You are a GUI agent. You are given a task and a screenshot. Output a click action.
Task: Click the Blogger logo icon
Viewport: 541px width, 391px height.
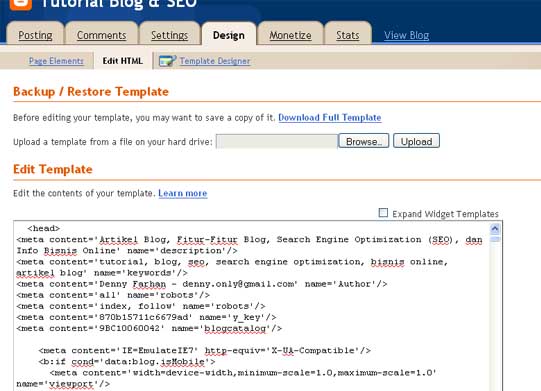click(x=21, y=4)
